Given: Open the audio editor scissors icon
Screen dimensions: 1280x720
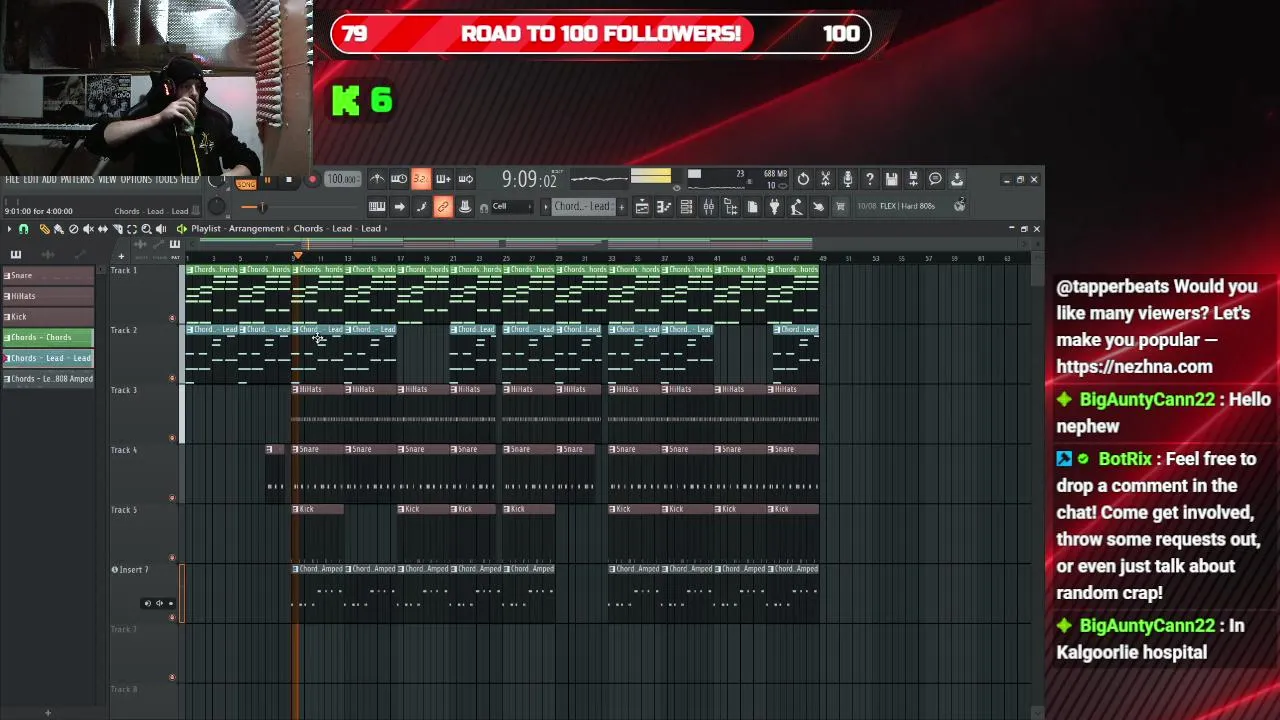Looking at the screenshot, I should coord(825,180).
